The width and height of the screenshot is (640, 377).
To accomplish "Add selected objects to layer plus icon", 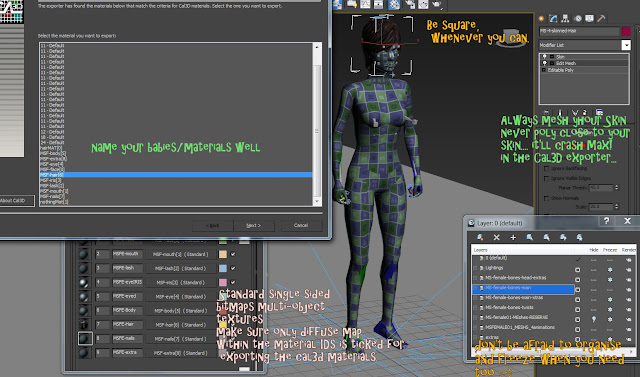I will pos(513,237).
